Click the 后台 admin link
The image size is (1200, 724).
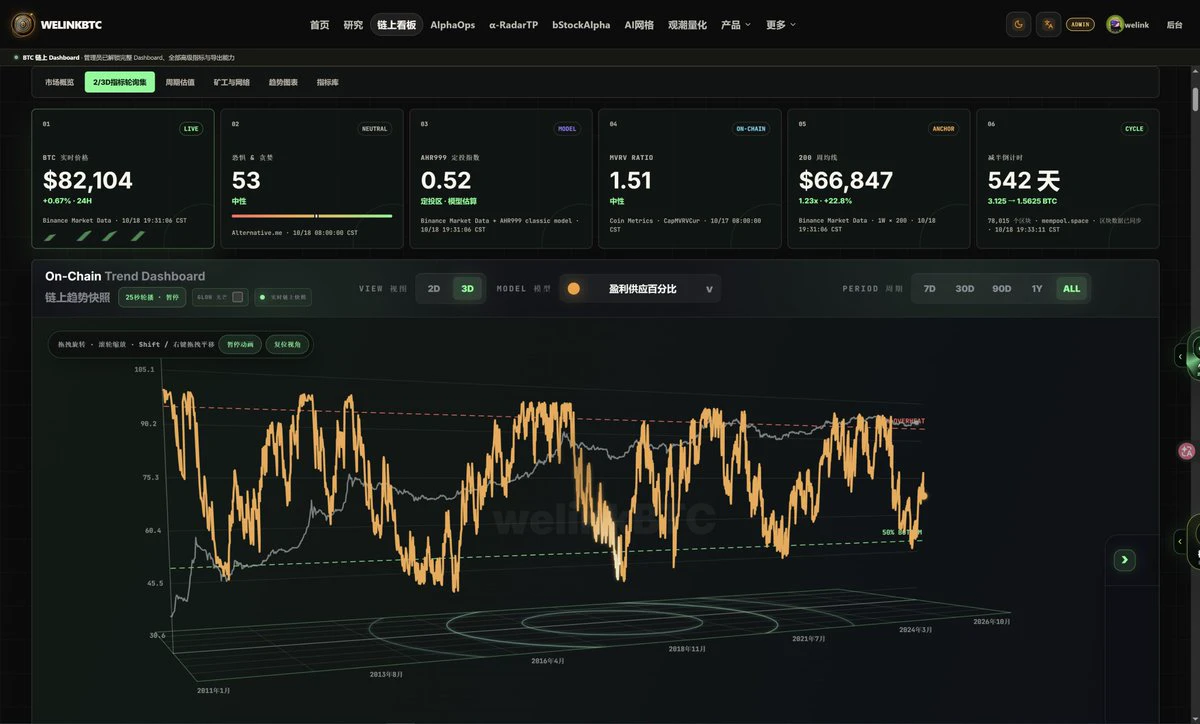tap(1174, 25)
